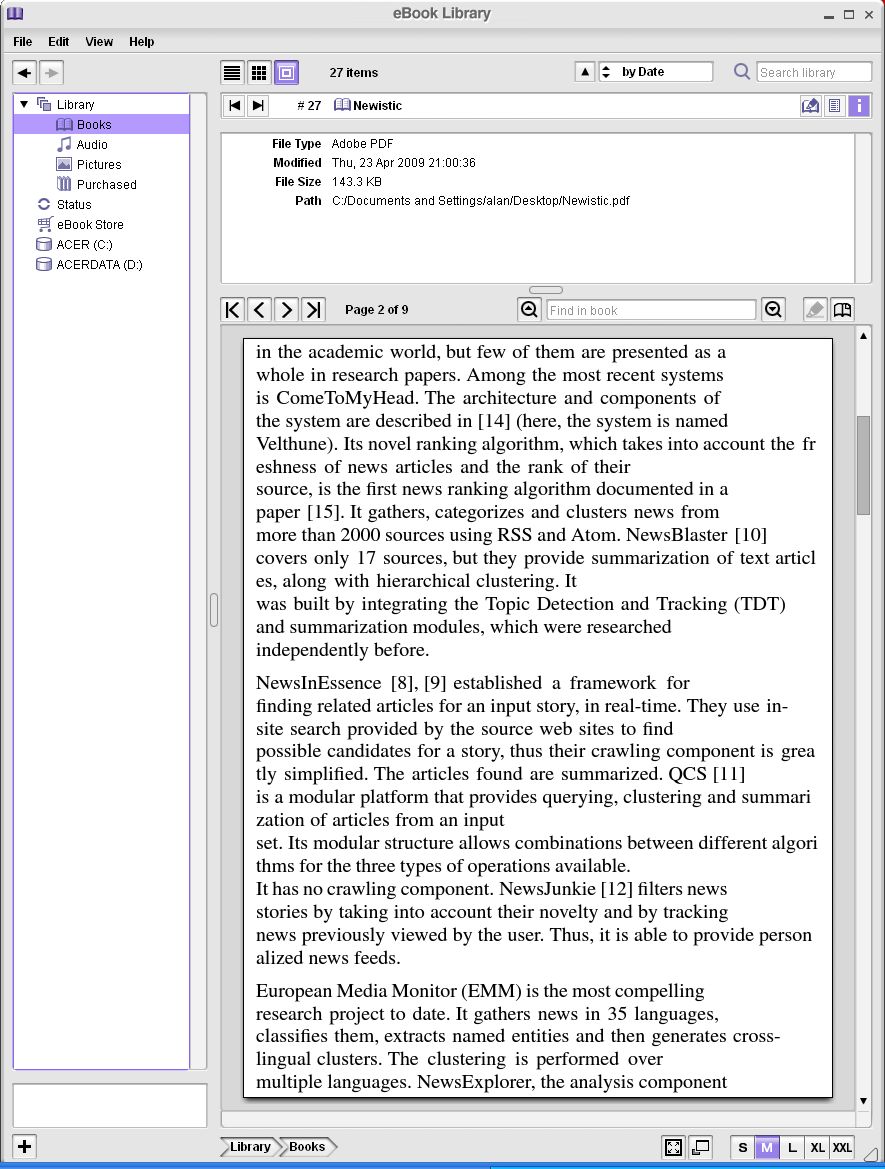
Task: Open the Edit menu
Action: click(x=58, y=42)
